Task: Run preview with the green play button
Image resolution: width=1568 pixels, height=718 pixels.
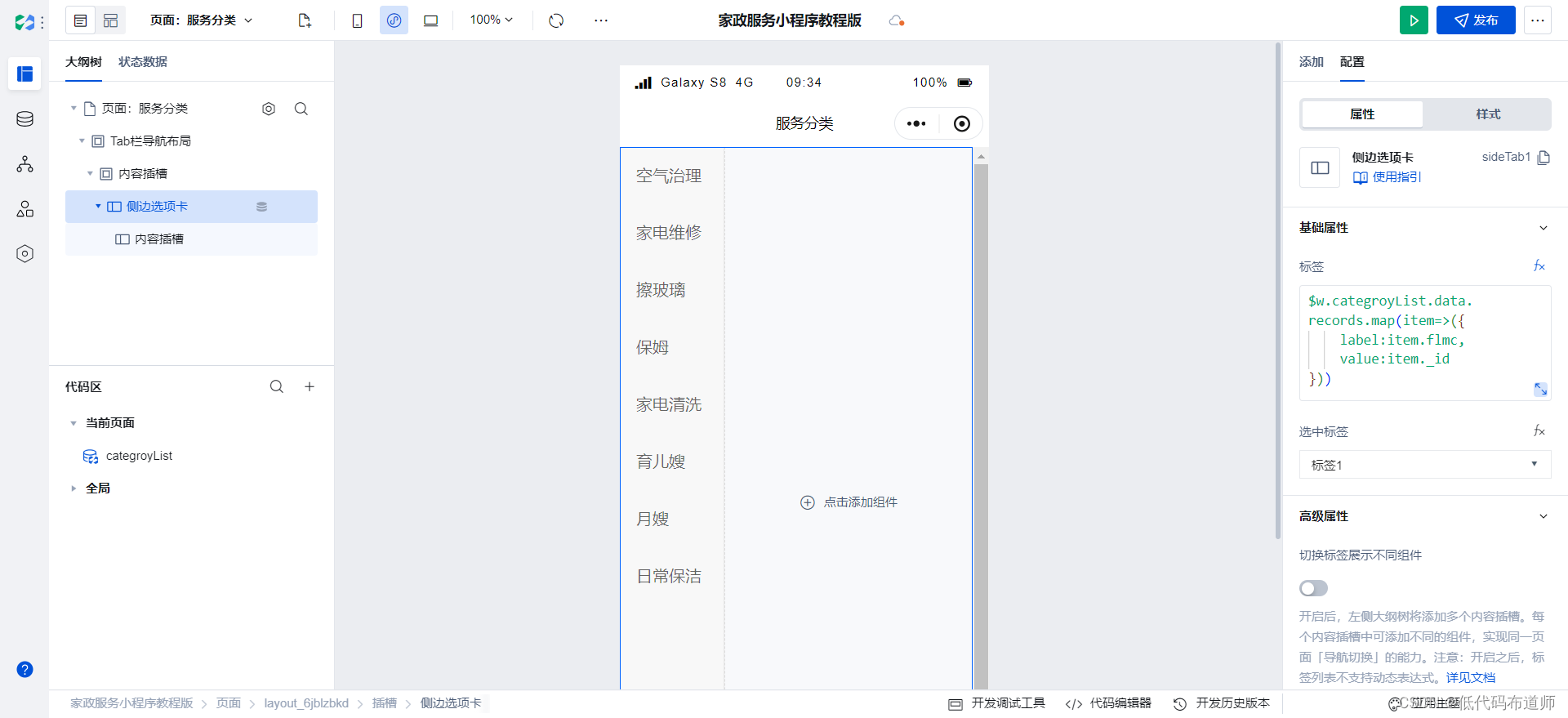Action: (1414, 20)
